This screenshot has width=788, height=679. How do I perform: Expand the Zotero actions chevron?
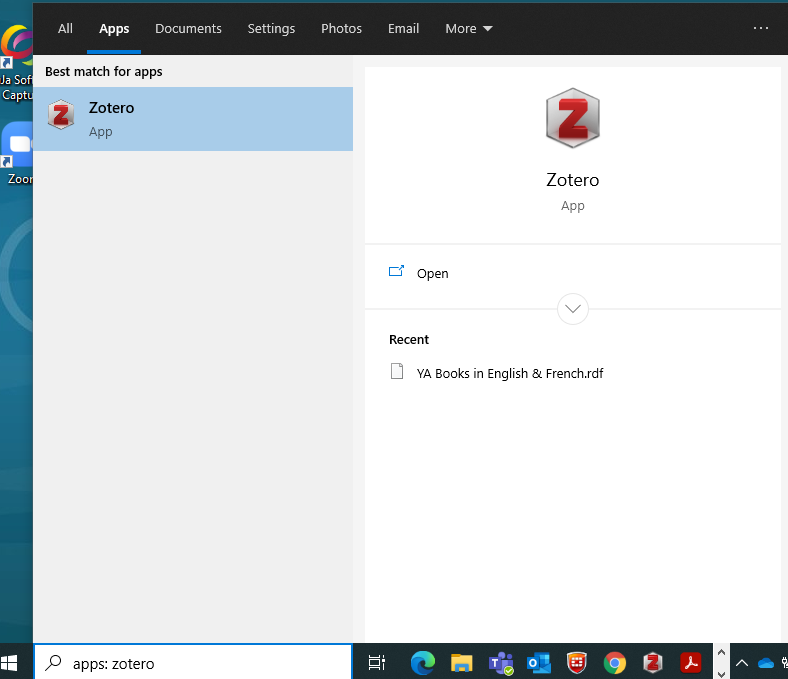click(x=572, y=309)
